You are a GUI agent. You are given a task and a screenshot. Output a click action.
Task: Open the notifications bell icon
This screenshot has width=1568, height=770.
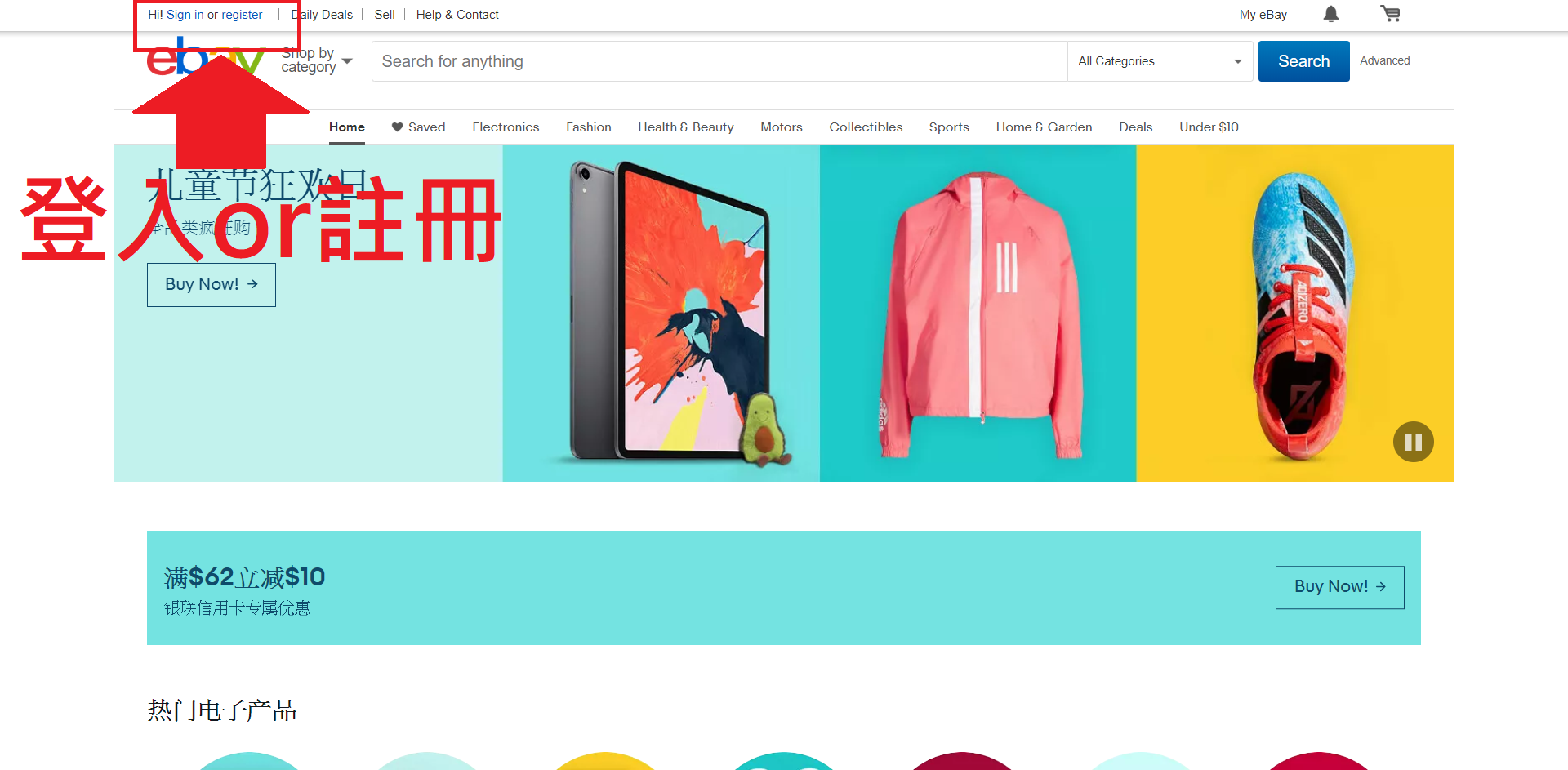1330,14
